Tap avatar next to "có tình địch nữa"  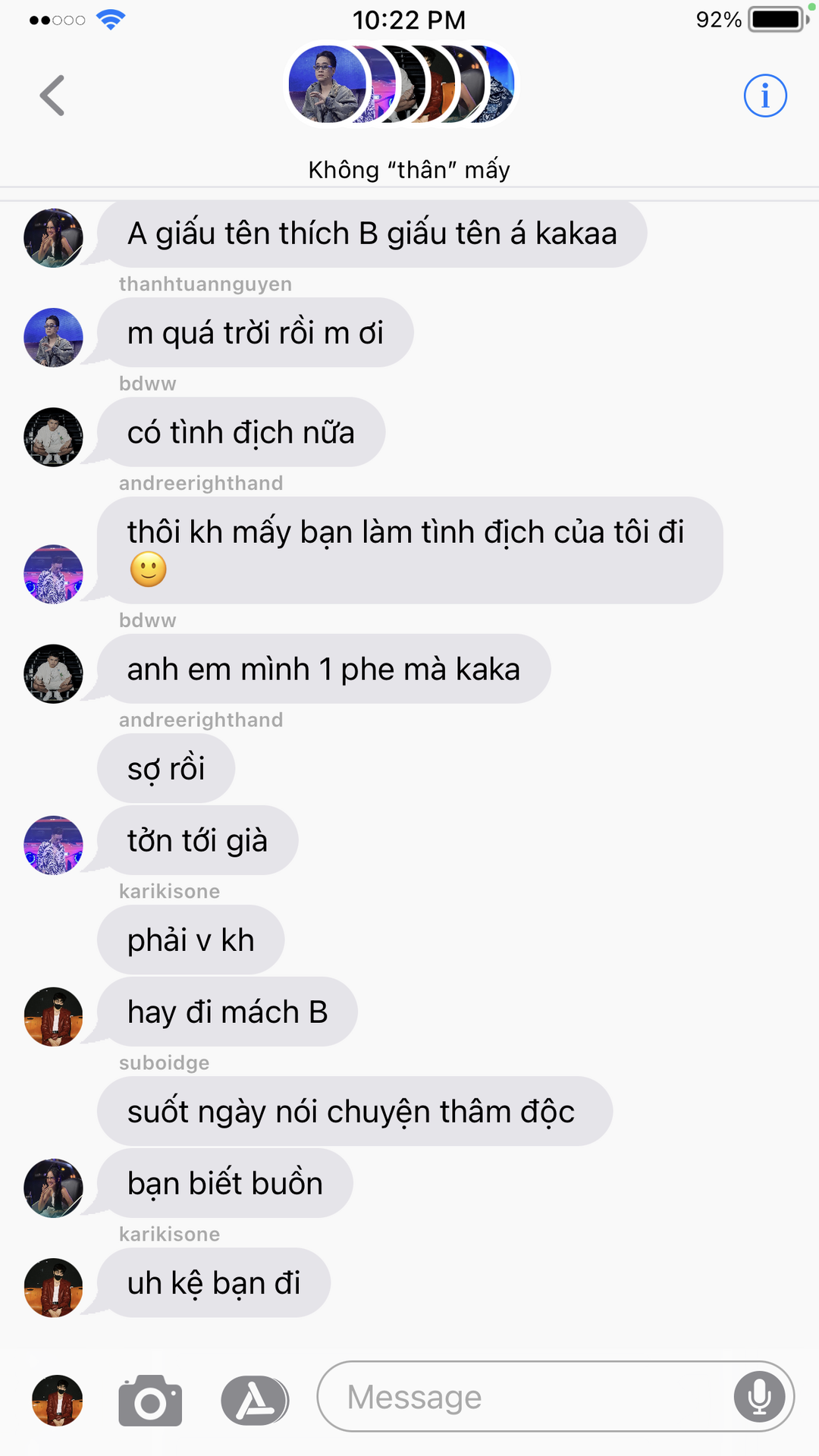(x=53, y=437)
